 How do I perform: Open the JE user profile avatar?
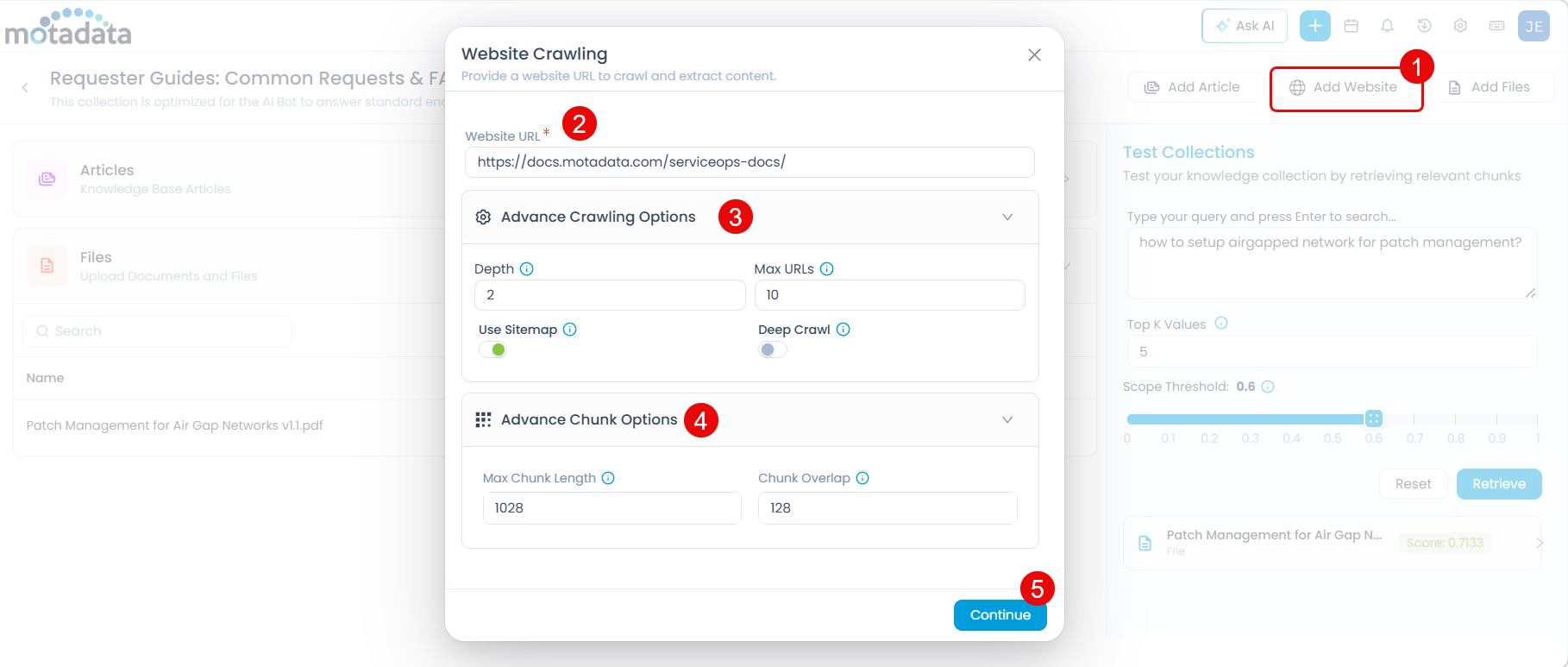point(1534,26)
